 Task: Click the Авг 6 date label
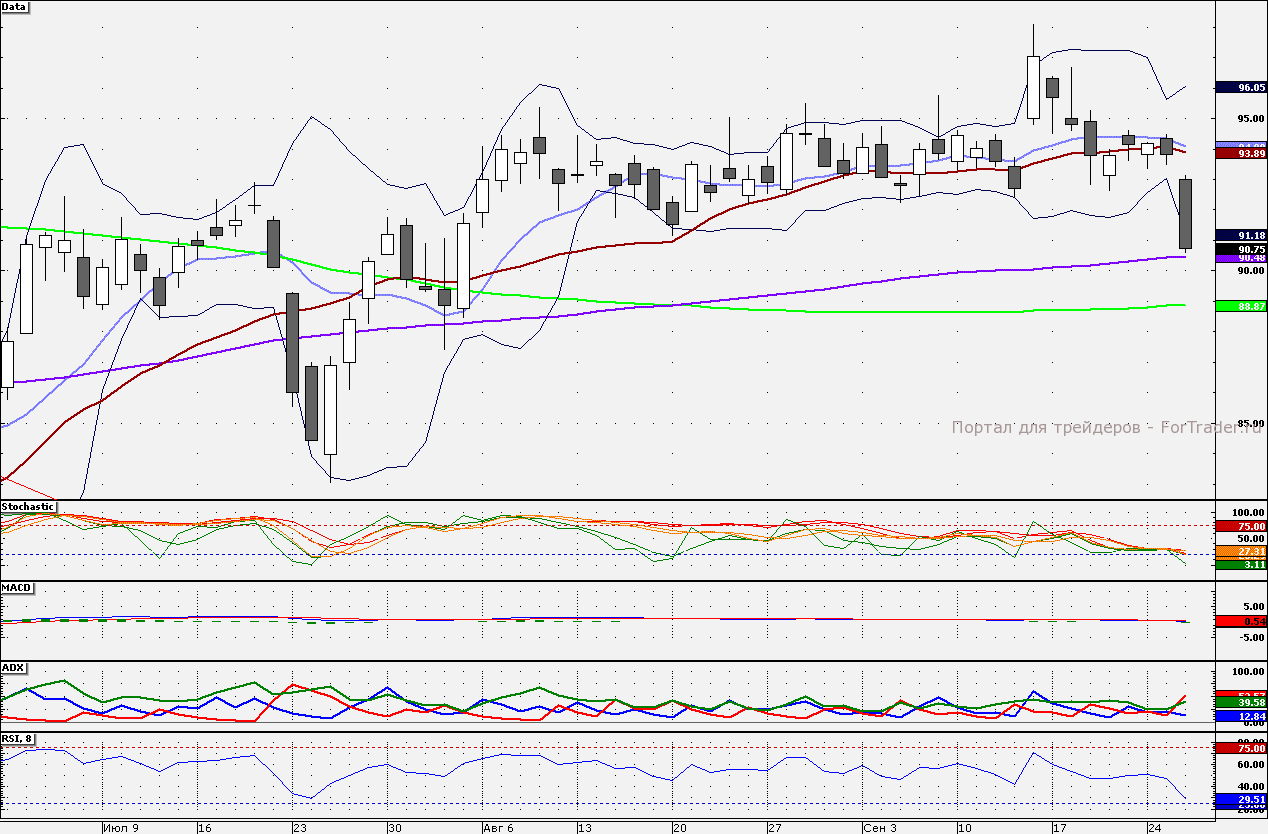[x=498, y=828]
